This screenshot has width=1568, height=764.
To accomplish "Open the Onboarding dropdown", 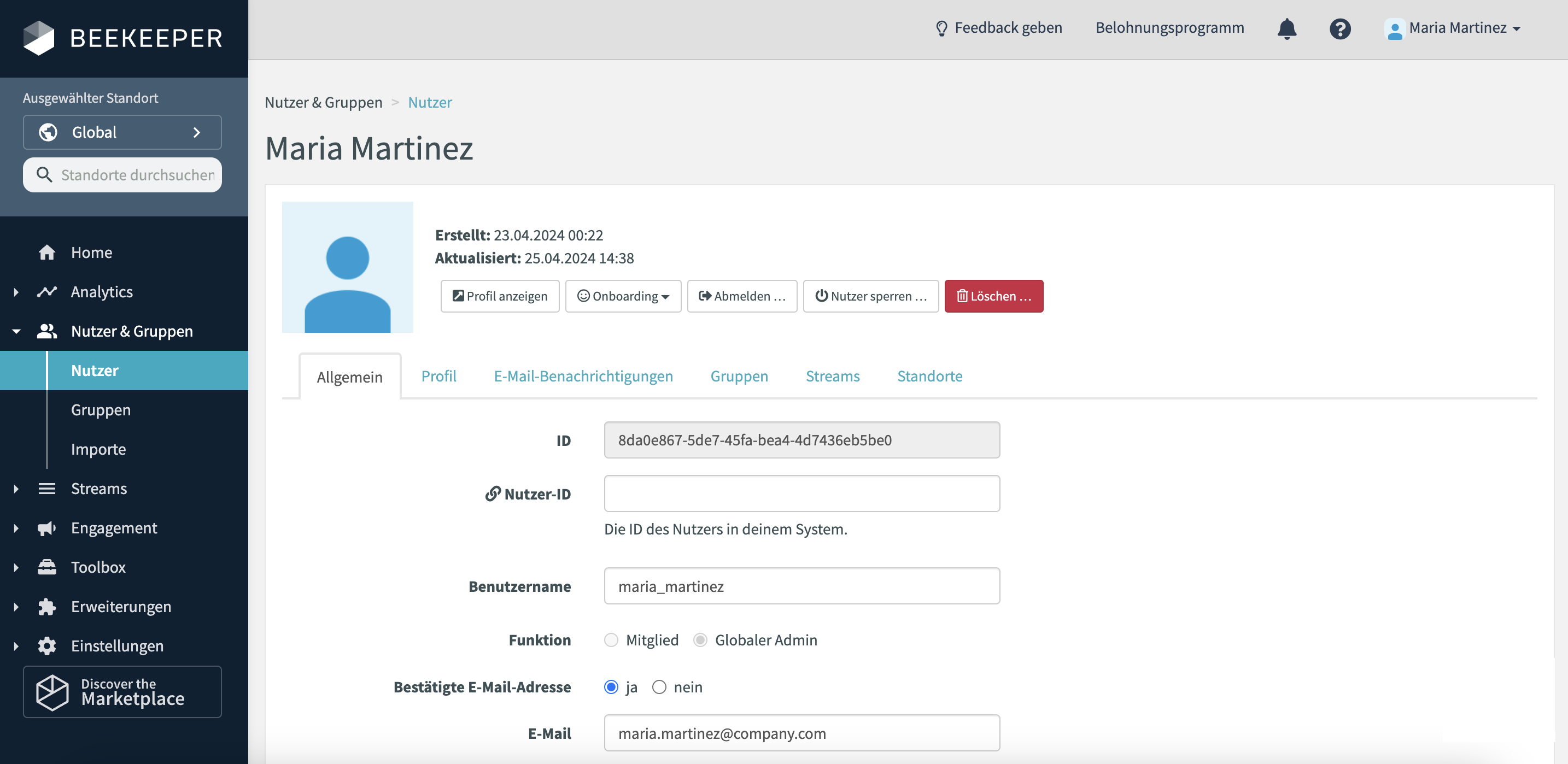I will point(623,296).
